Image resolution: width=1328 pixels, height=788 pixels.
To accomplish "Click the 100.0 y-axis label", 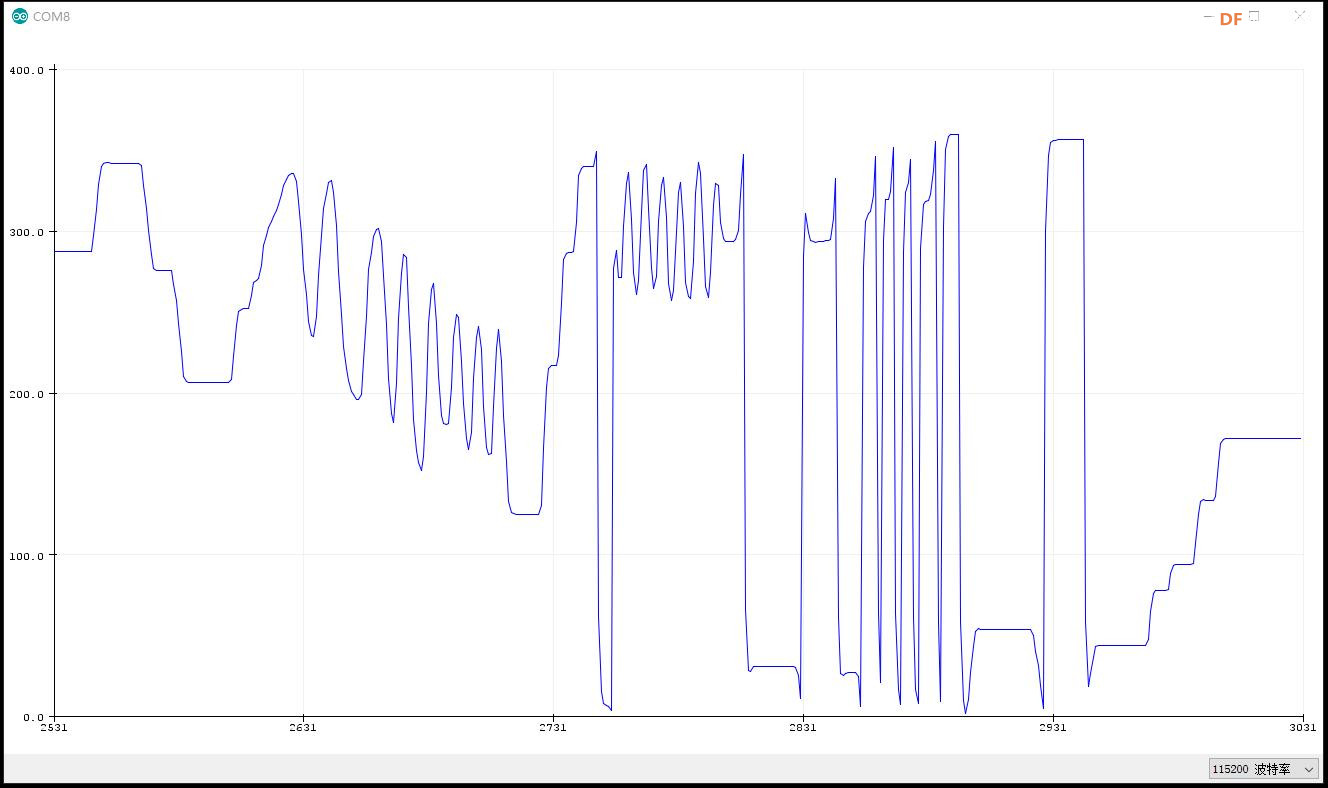I will tap(26, 555).
